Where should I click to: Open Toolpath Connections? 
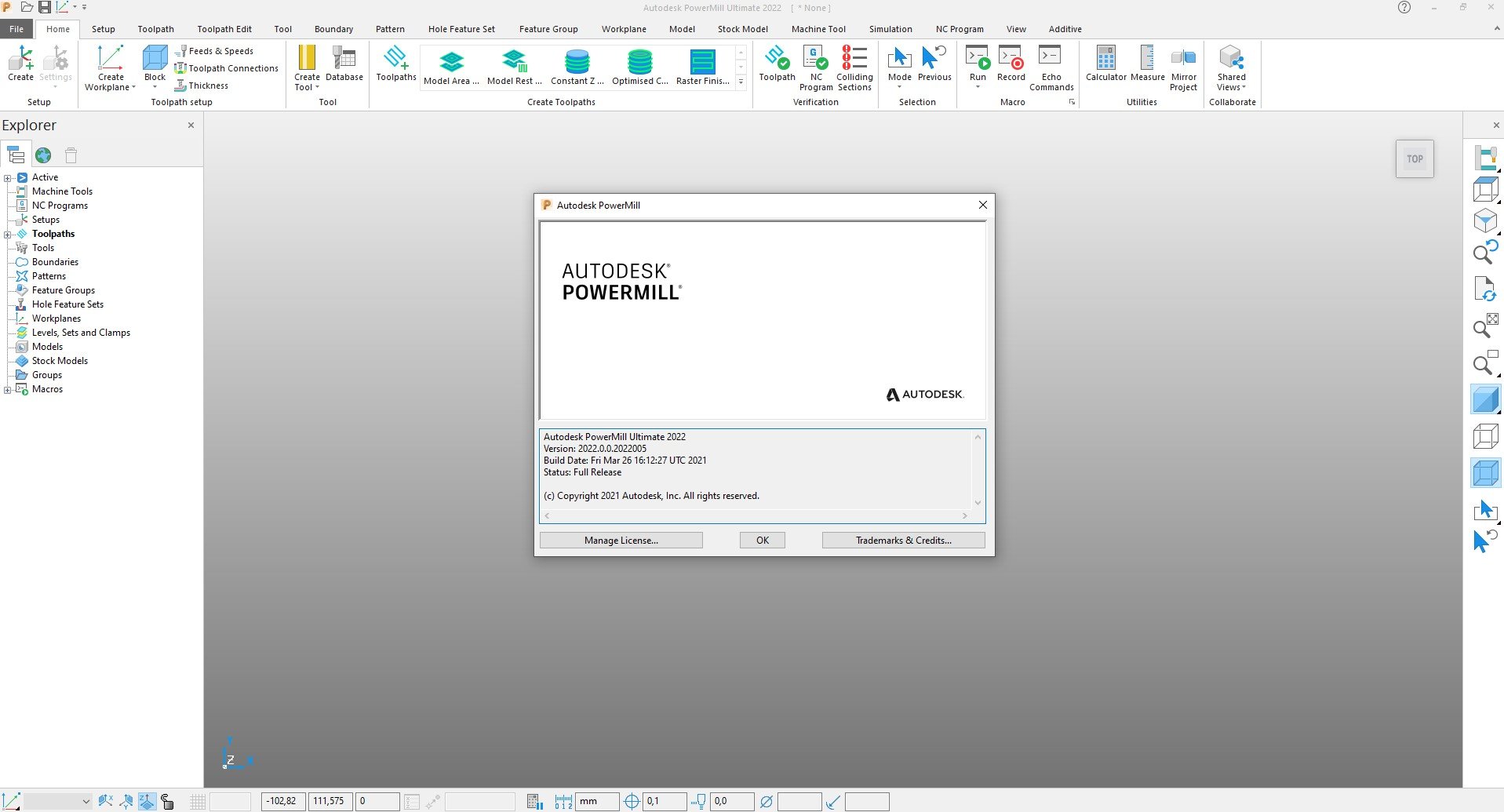coord(227,68)
